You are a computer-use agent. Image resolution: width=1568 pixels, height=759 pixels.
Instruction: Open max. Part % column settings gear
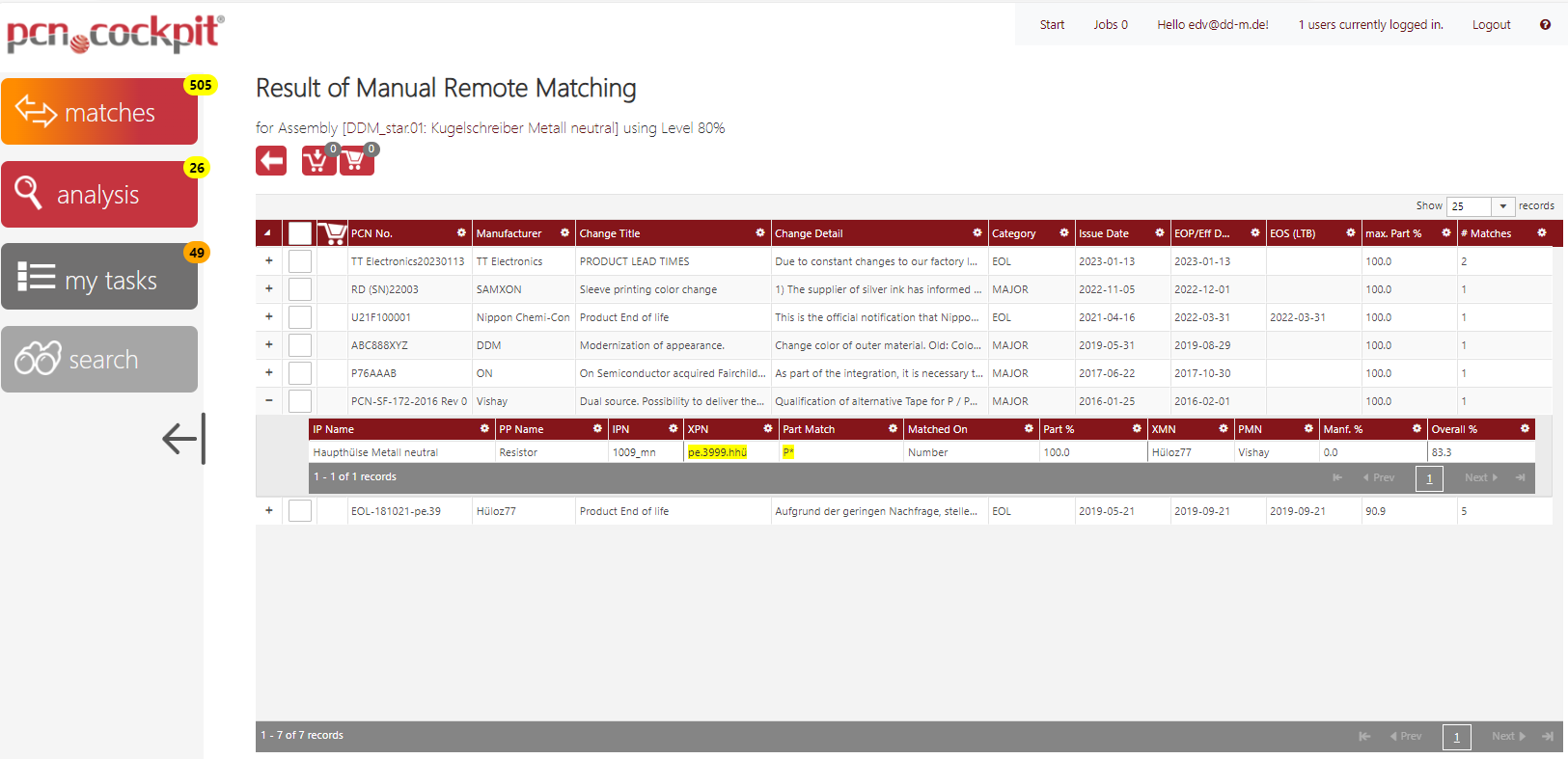(1446, 232)
